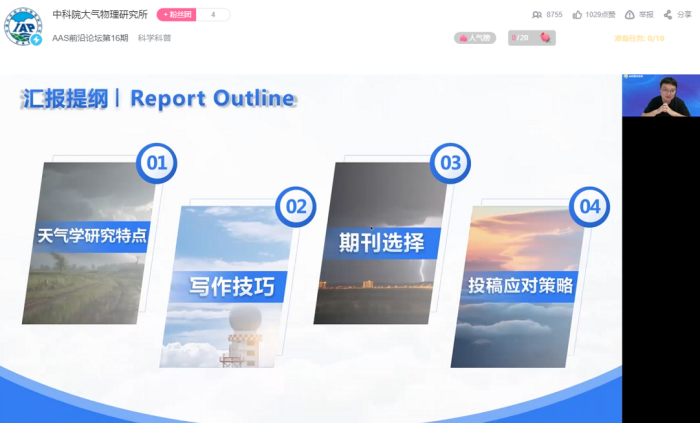Open the 0/10 task progress label
The height and width of the screenshot is (423, 700).
tap(639, 38)
